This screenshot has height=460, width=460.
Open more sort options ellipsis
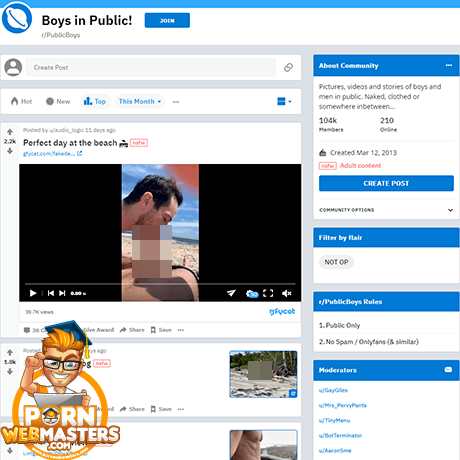pos(176,102)
